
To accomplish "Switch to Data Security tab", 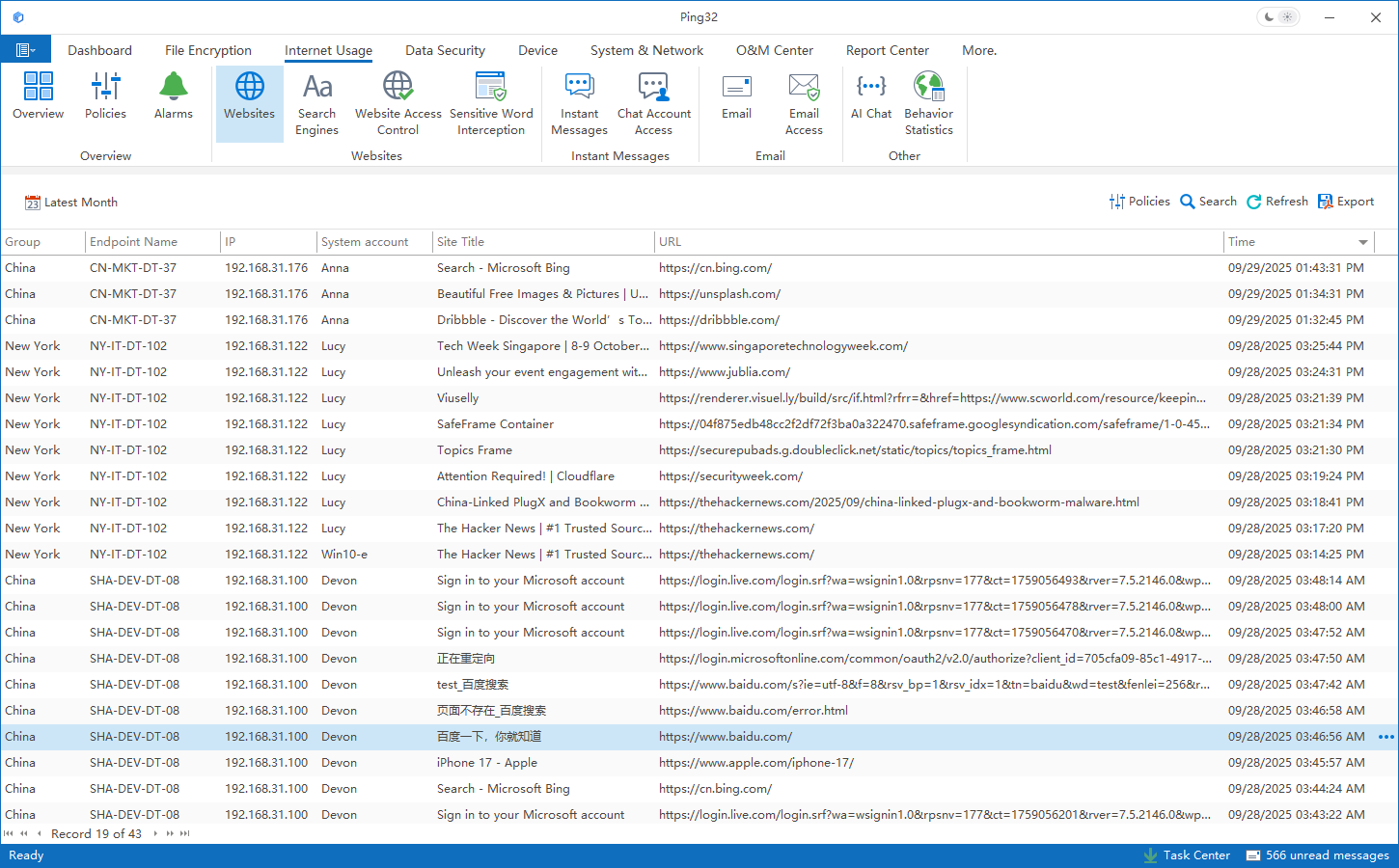I will (445, 50).
